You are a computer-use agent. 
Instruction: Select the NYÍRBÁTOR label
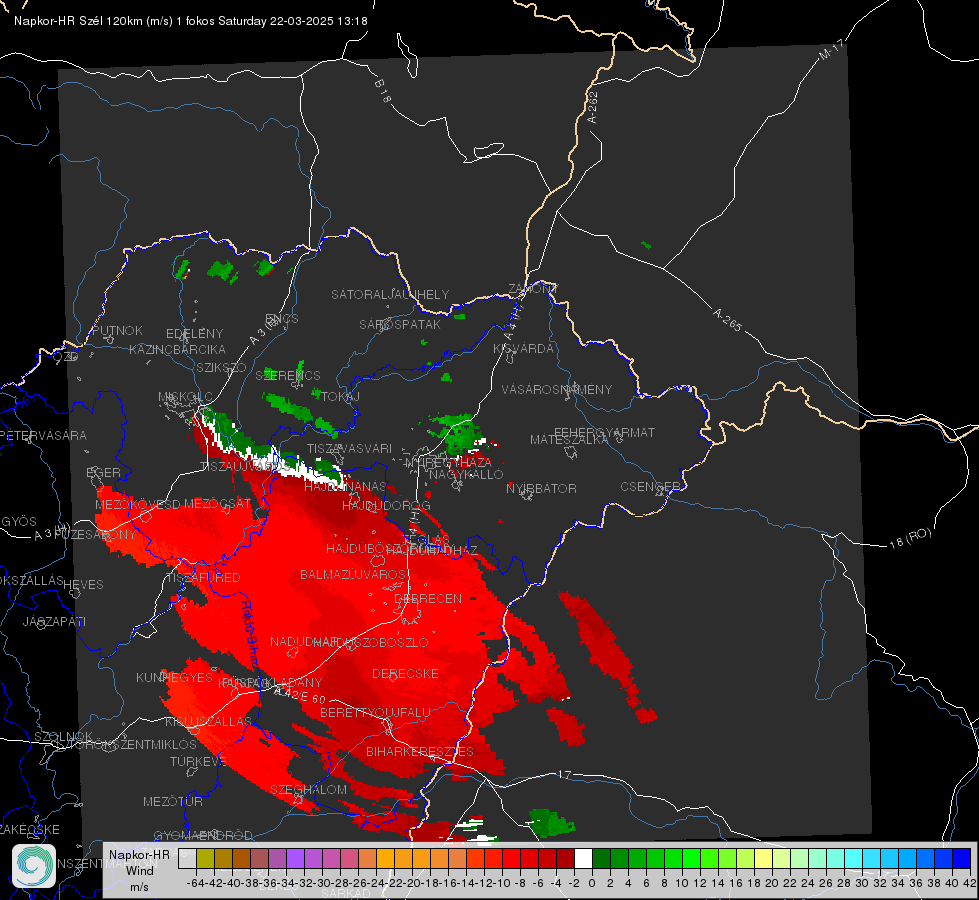click(541, 488)
